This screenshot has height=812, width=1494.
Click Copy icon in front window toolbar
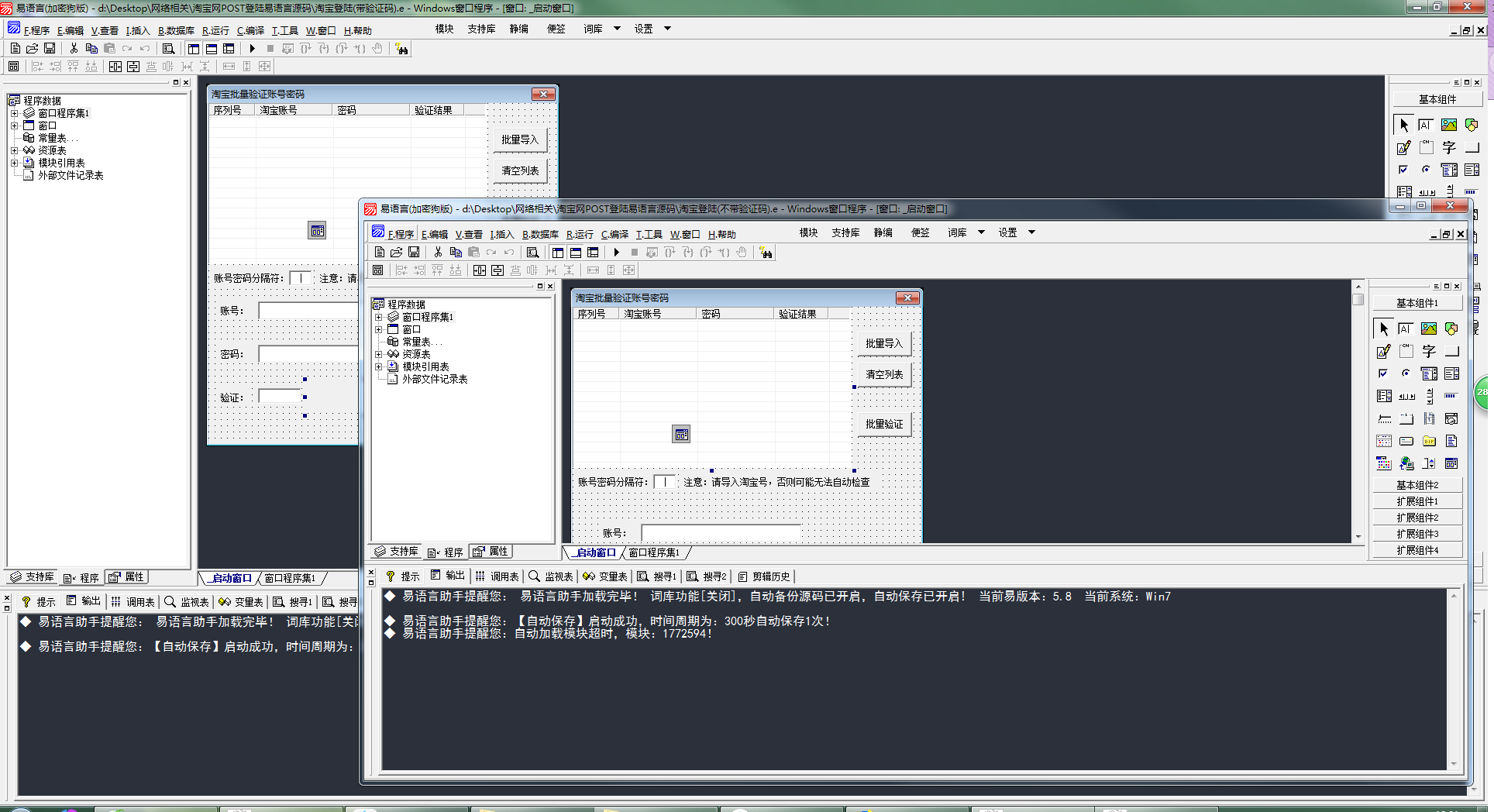point(456,253)
